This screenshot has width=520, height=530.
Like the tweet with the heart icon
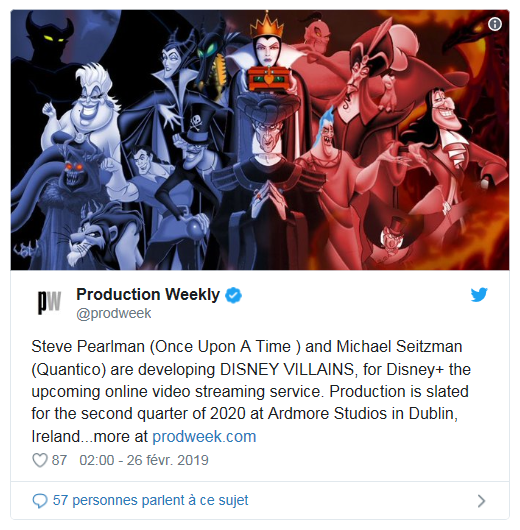point(40,460)
